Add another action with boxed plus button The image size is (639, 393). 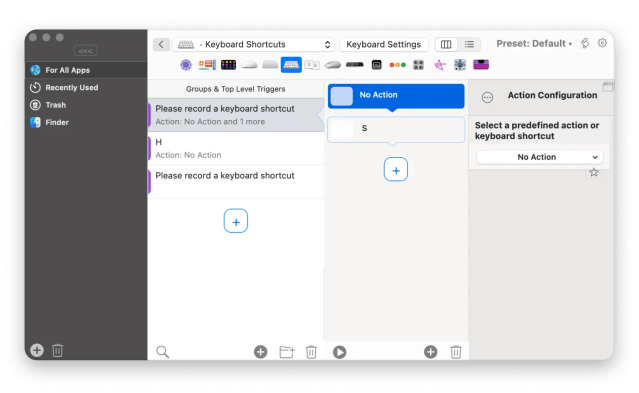(x=396, y=170)
